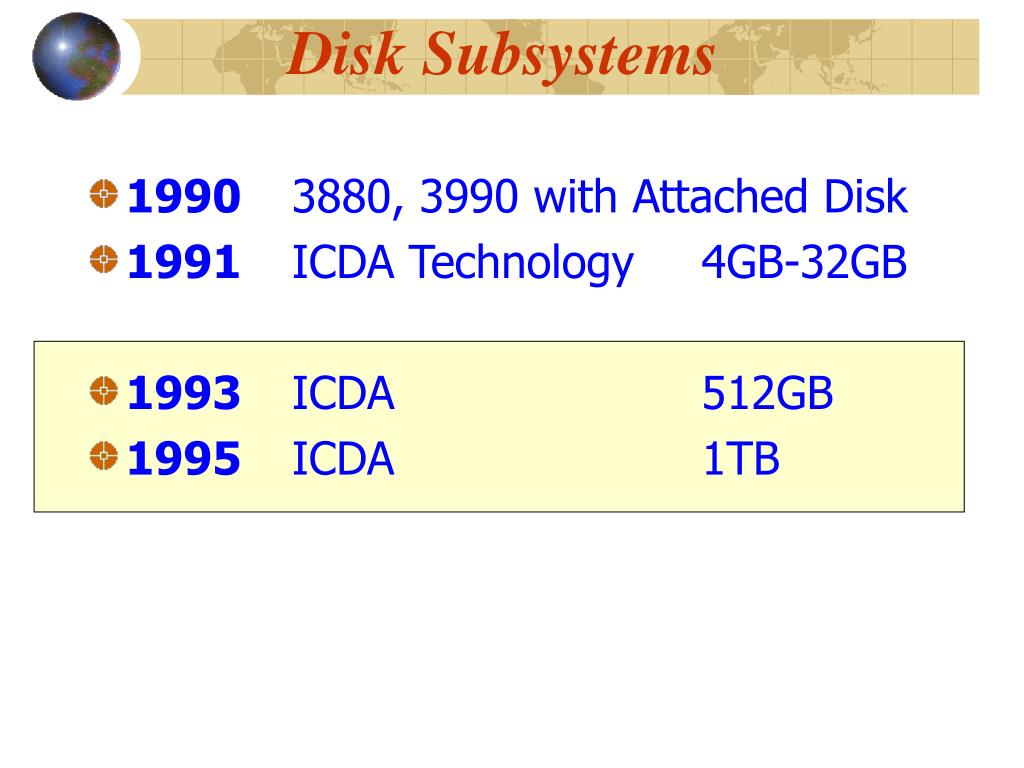Click the bold 1990 year label
The width and height of the screenshot is (1024, 768).
pos(184,196)
